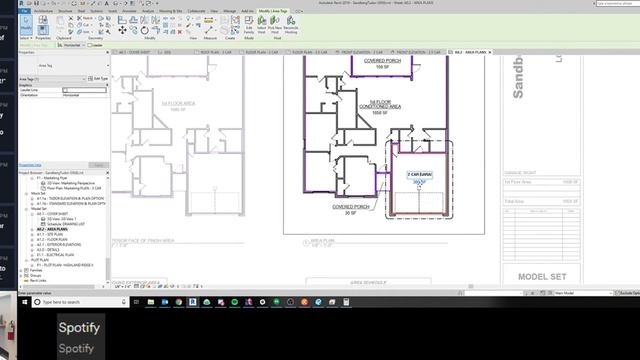Select the Modify tool in the ribbon
640x360 pixels.
pyautogui.click(x=26, y=24)
